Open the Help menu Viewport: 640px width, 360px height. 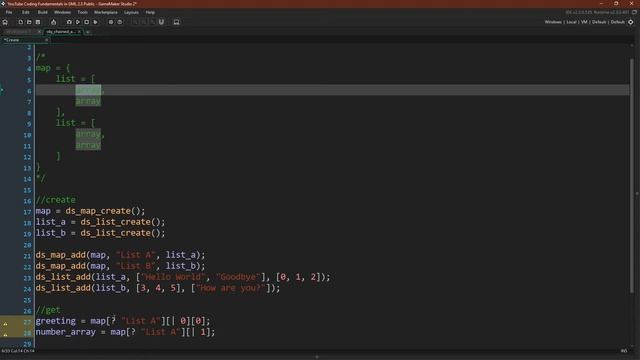150,12
